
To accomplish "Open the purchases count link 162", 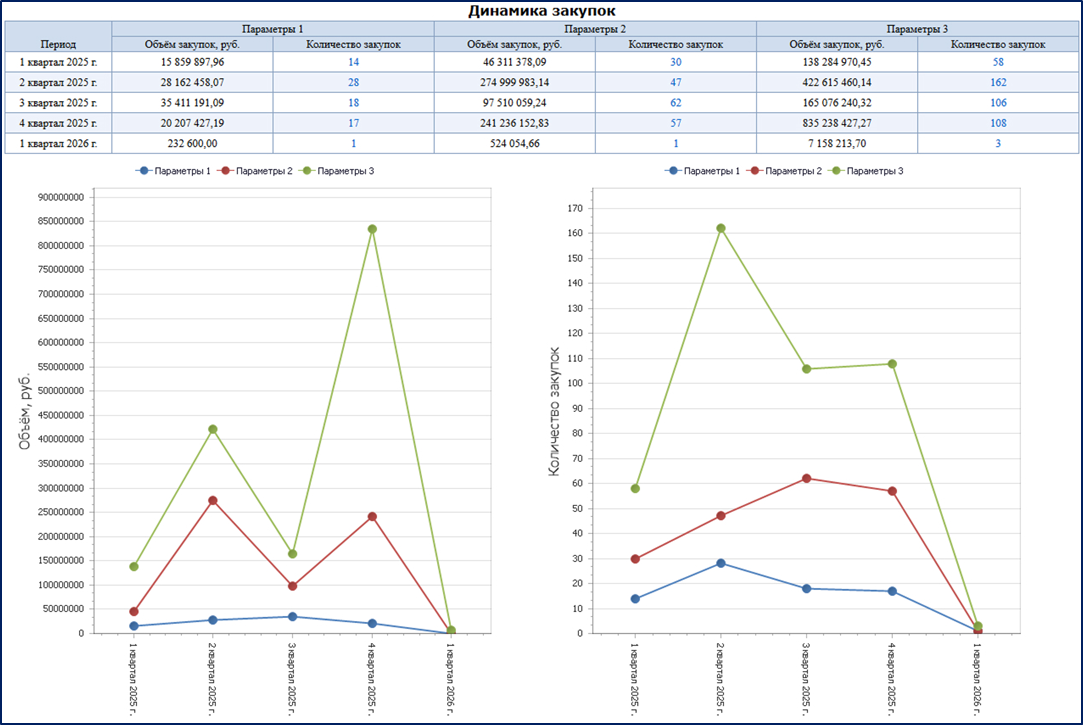I will click(x=998, y=82).
